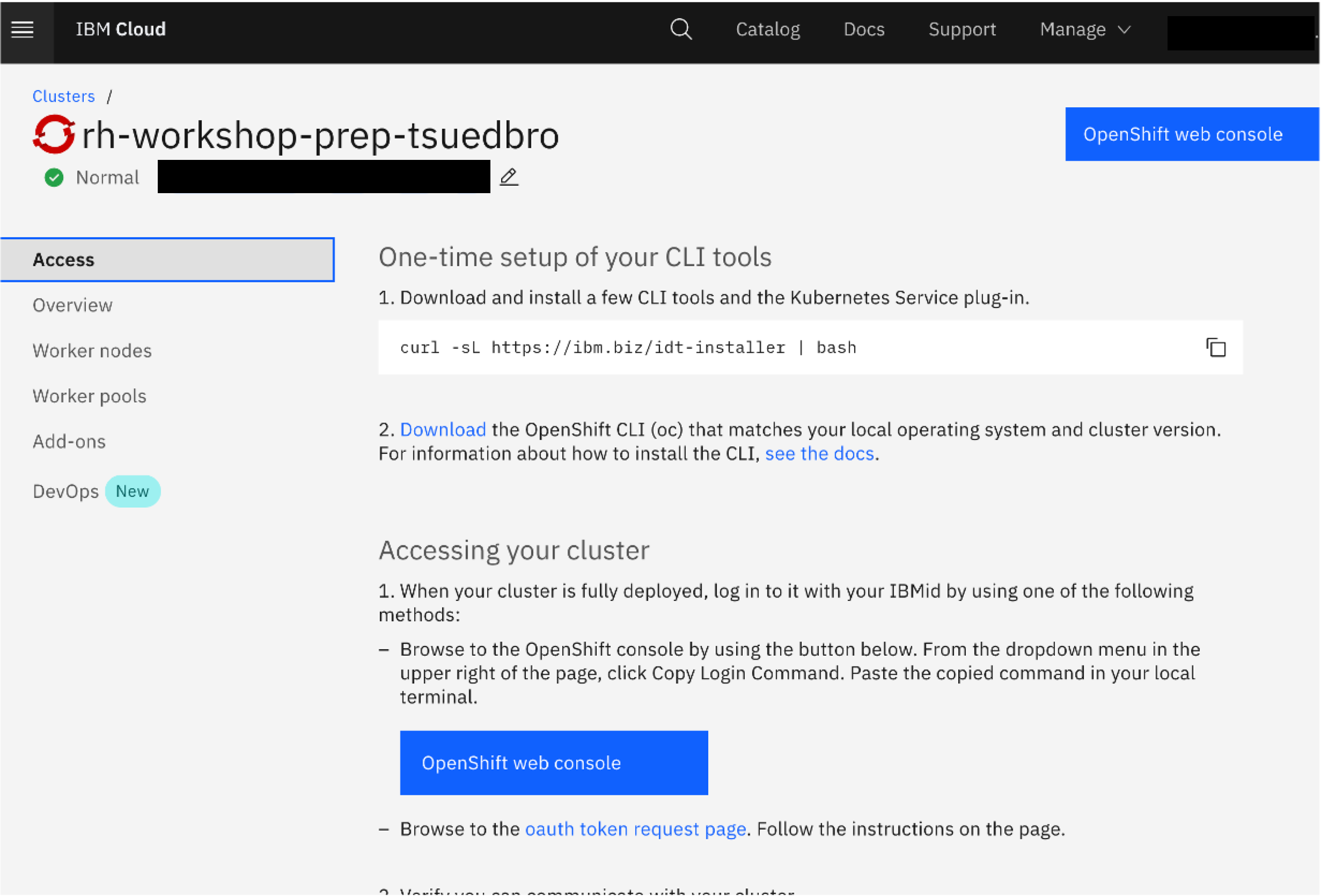This screenshot has height=896, width=1321.
Task: Open the Support menu item
Action: pos(962,29)
